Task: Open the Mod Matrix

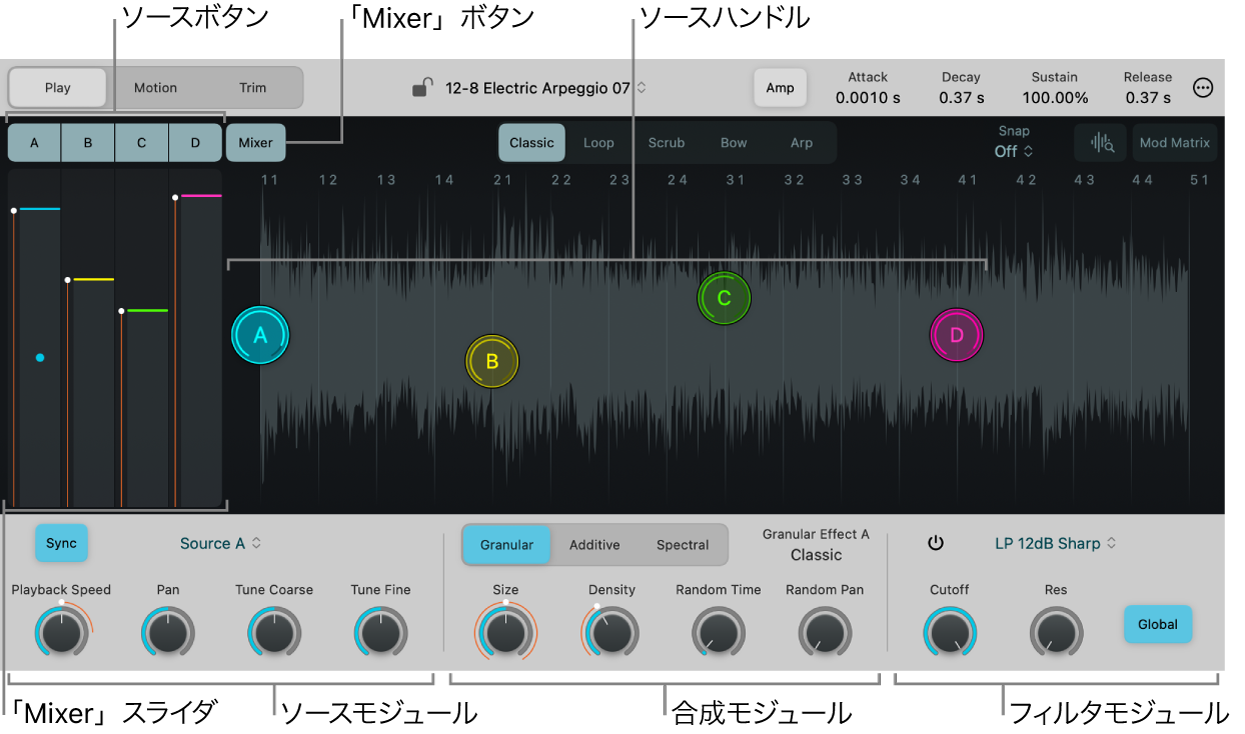Action: coord(1174,142)
